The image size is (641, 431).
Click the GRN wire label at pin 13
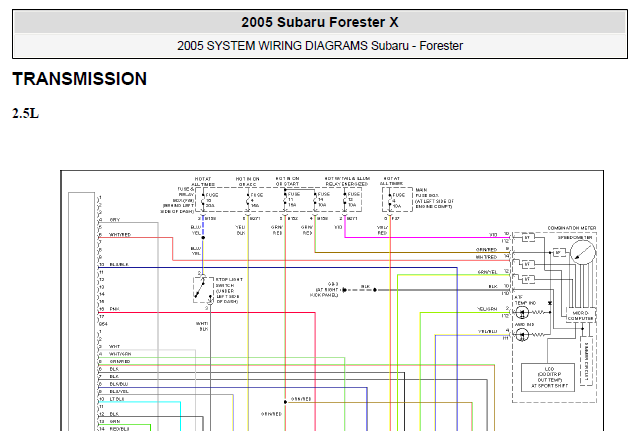tap(114, 421)
